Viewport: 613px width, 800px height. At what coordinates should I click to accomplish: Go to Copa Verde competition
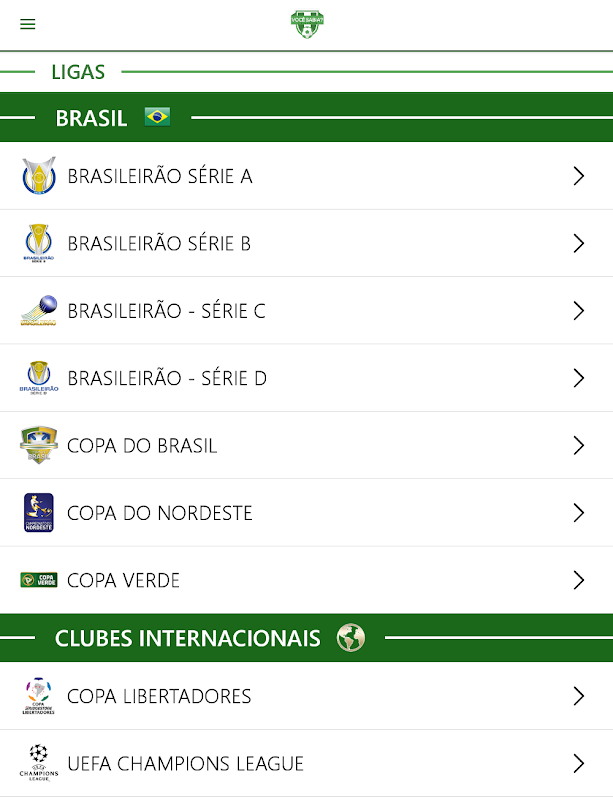pyautogui.click(x=124, y=580)
